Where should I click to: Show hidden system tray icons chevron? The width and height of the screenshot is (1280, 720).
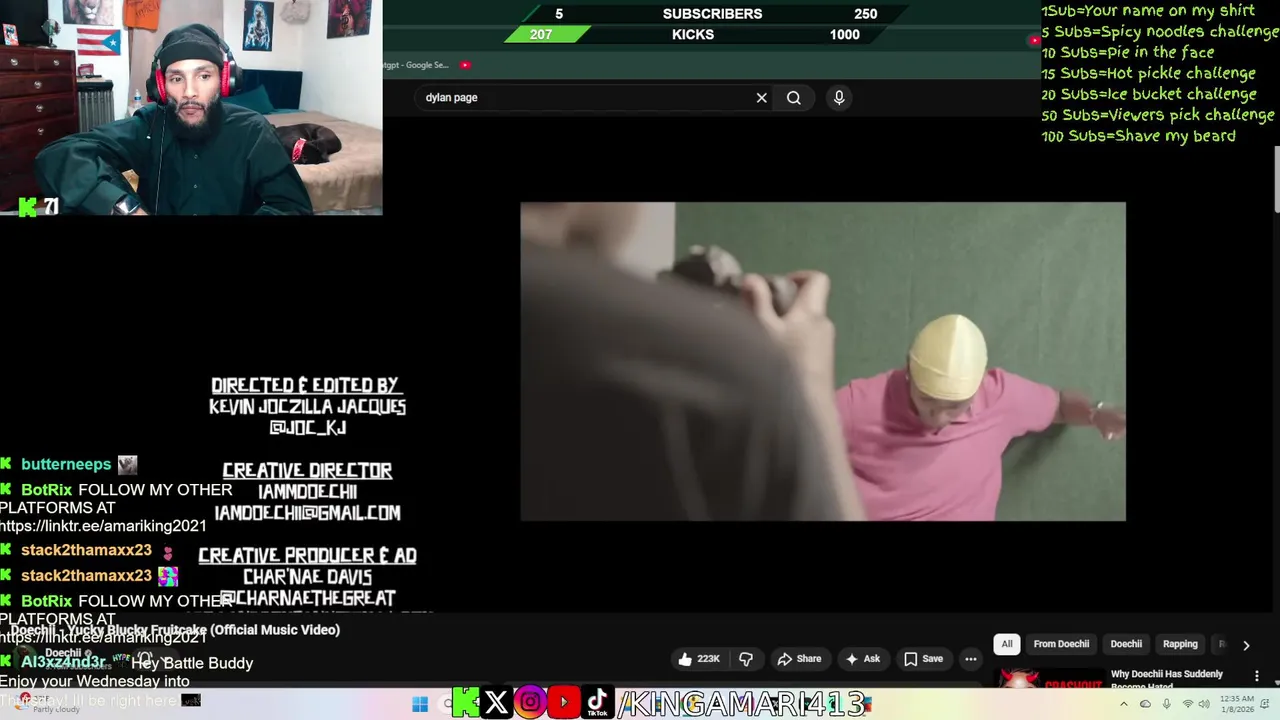[1124, 704]
